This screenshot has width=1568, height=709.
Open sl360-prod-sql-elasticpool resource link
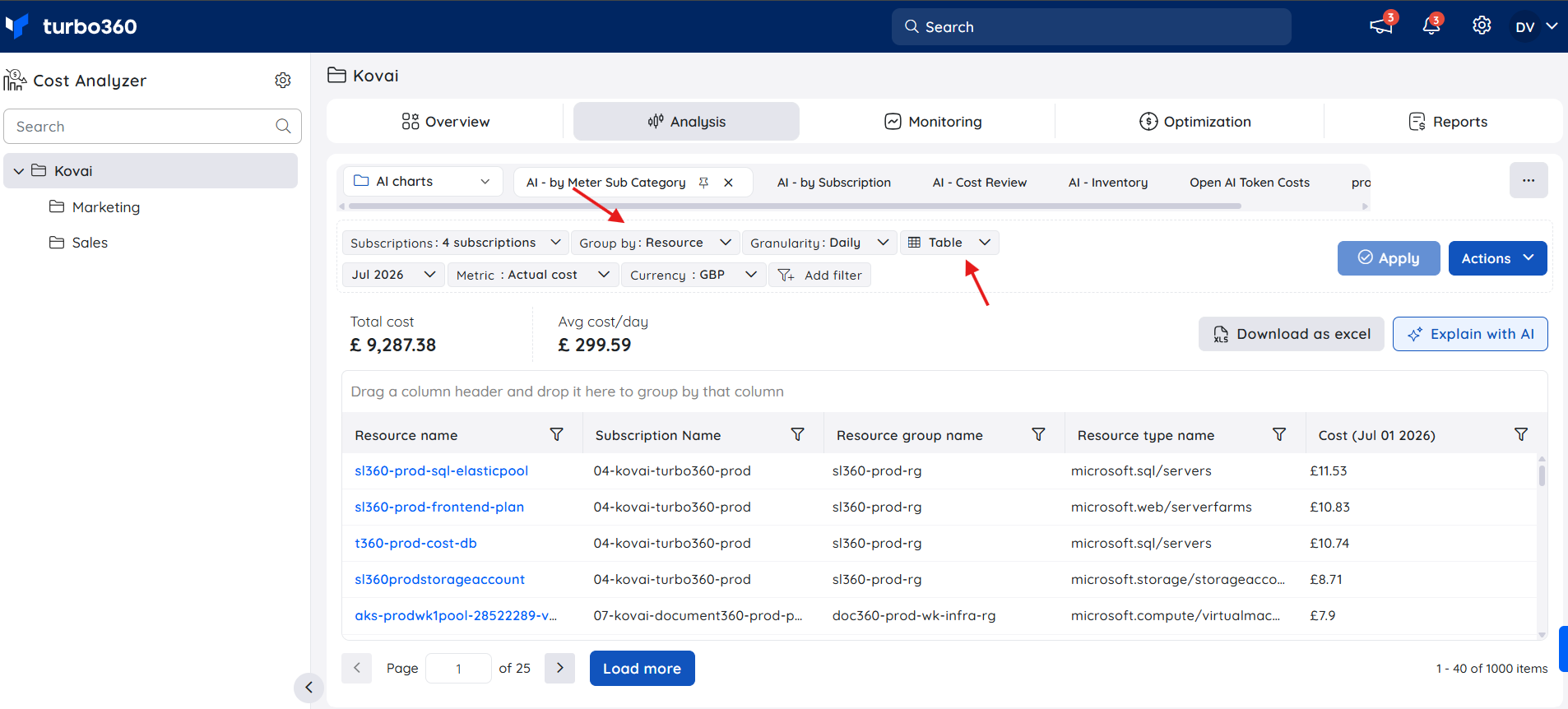[x=442, y=470]
